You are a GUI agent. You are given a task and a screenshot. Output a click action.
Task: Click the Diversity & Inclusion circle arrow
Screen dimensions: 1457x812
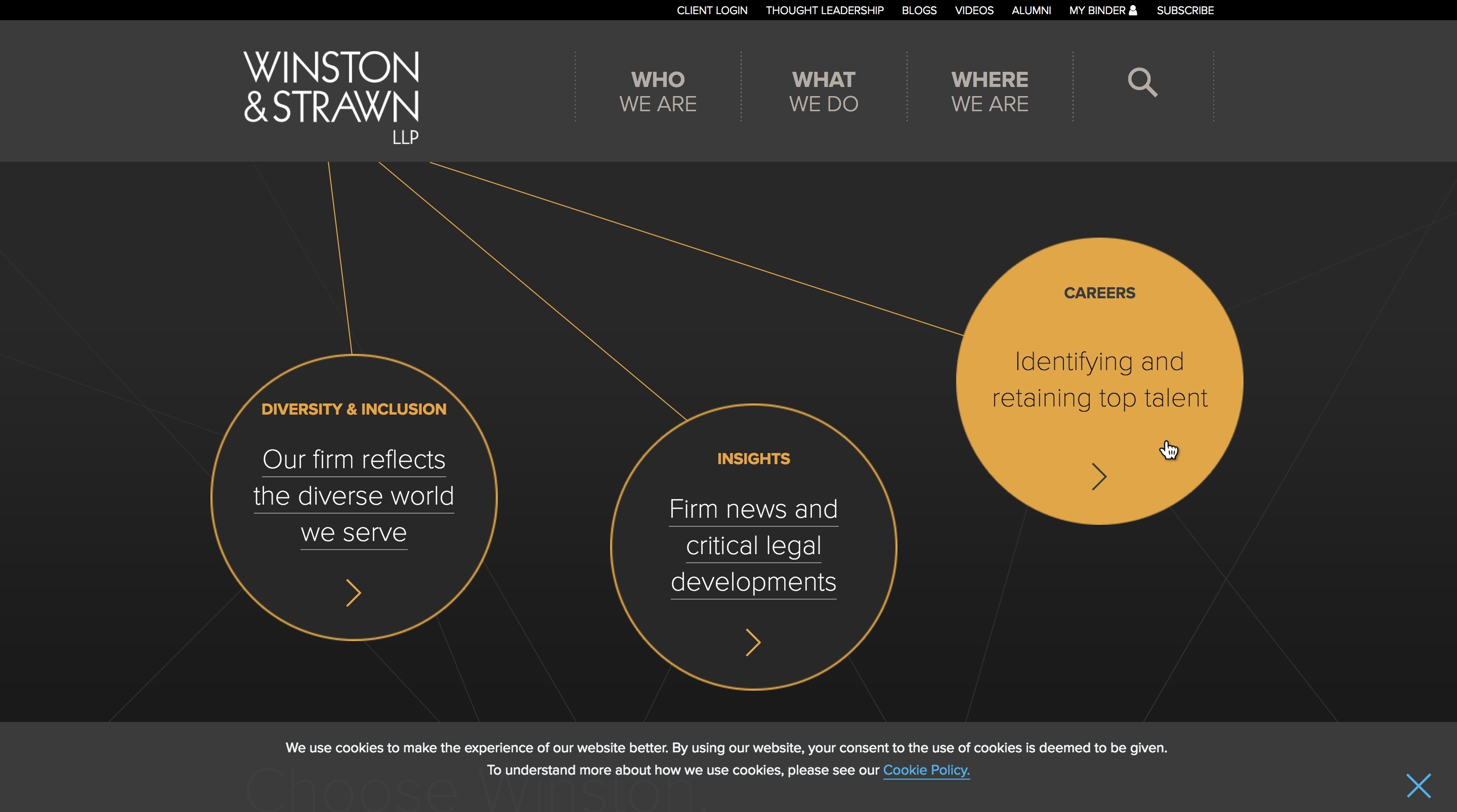354,593
